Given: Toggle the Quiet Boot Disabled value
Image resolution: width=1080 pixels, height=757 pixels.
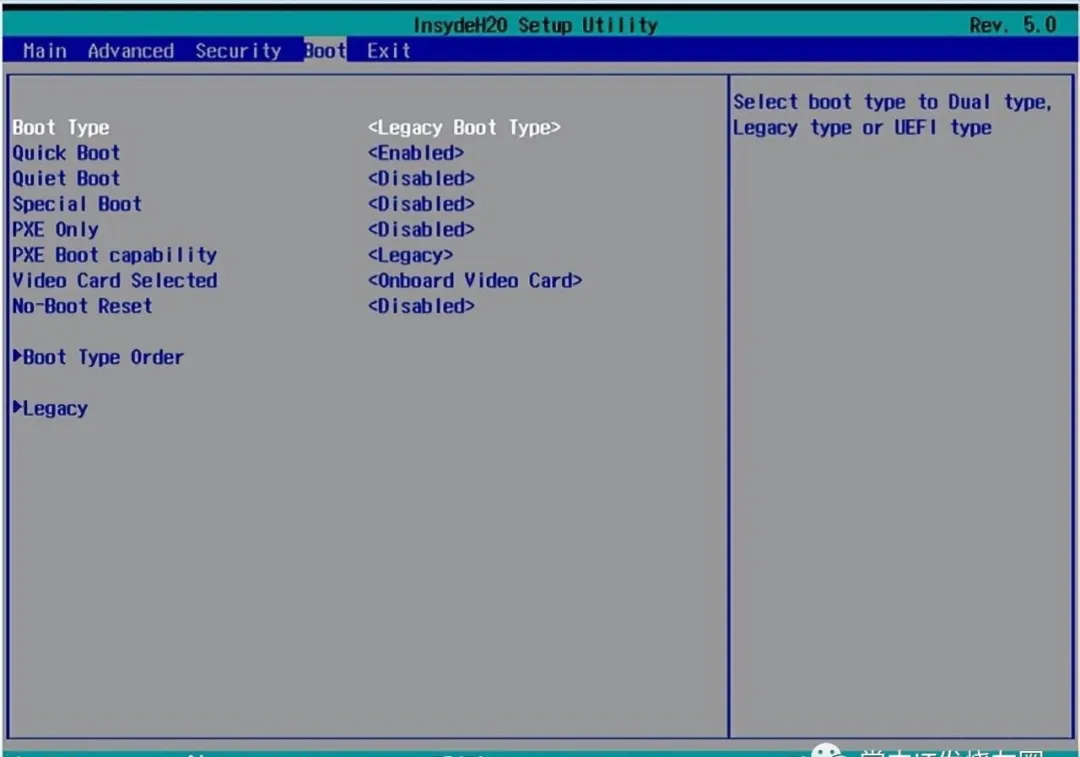Looking at the screenshot, I should coord(421,178).
